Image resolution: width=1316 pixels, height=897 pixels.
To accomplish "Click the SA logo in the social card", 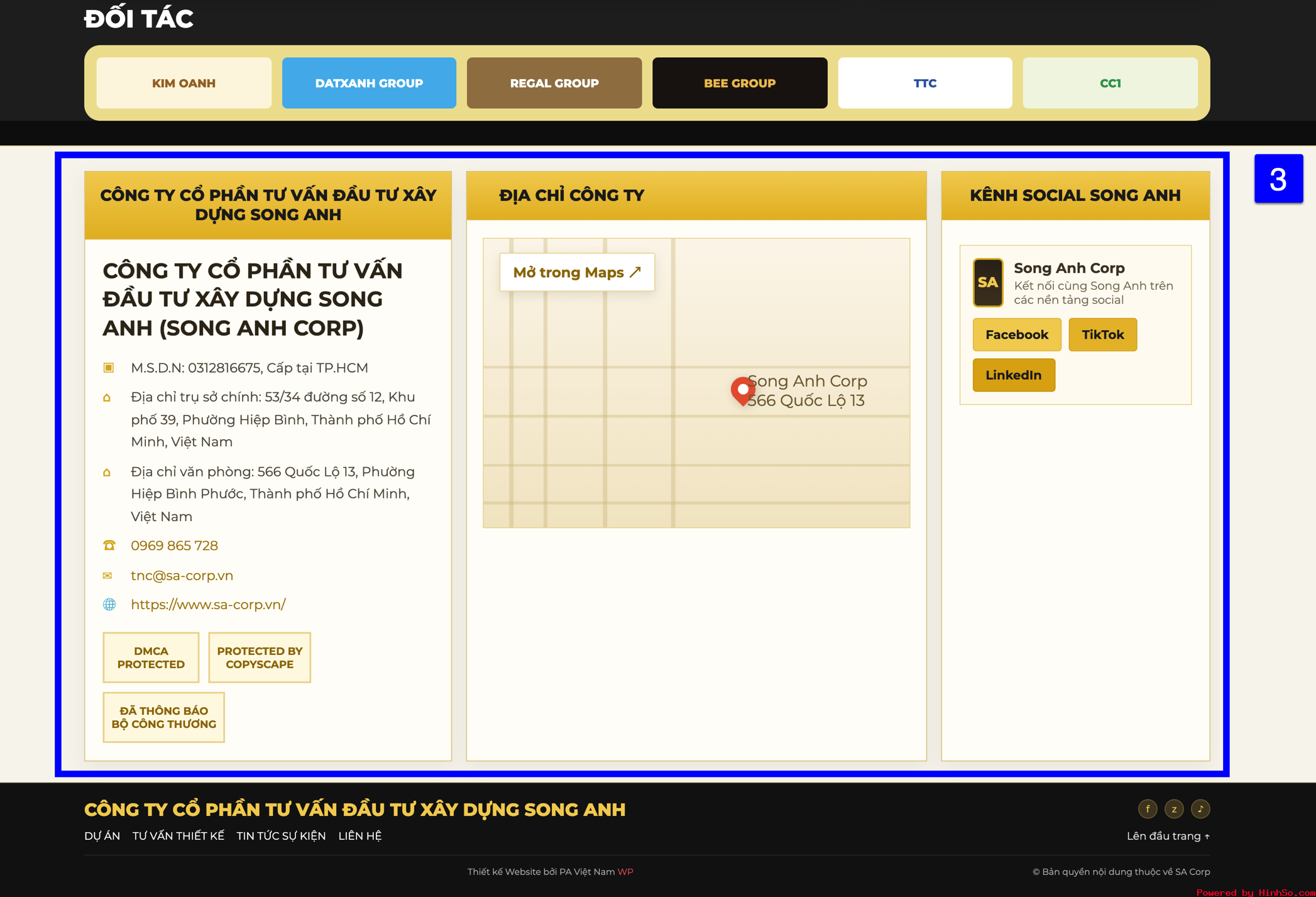I will click(988, 283).
